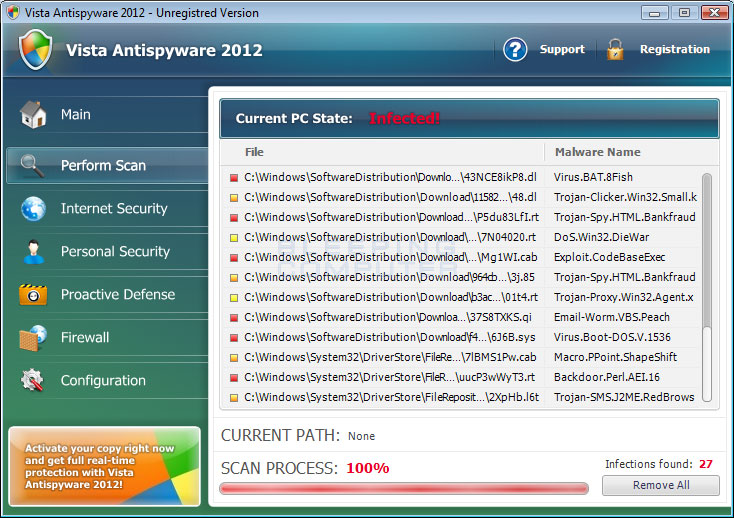Click the Activate your copy banner

(104, 466)
